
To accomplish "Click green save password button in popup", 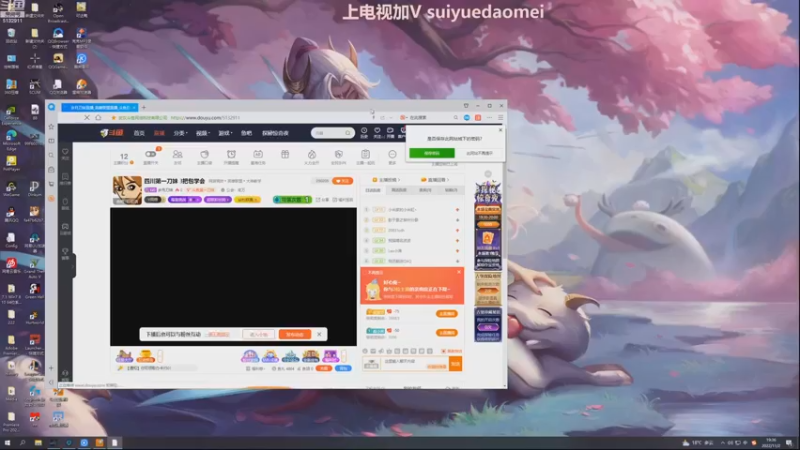I will (432, 153).
